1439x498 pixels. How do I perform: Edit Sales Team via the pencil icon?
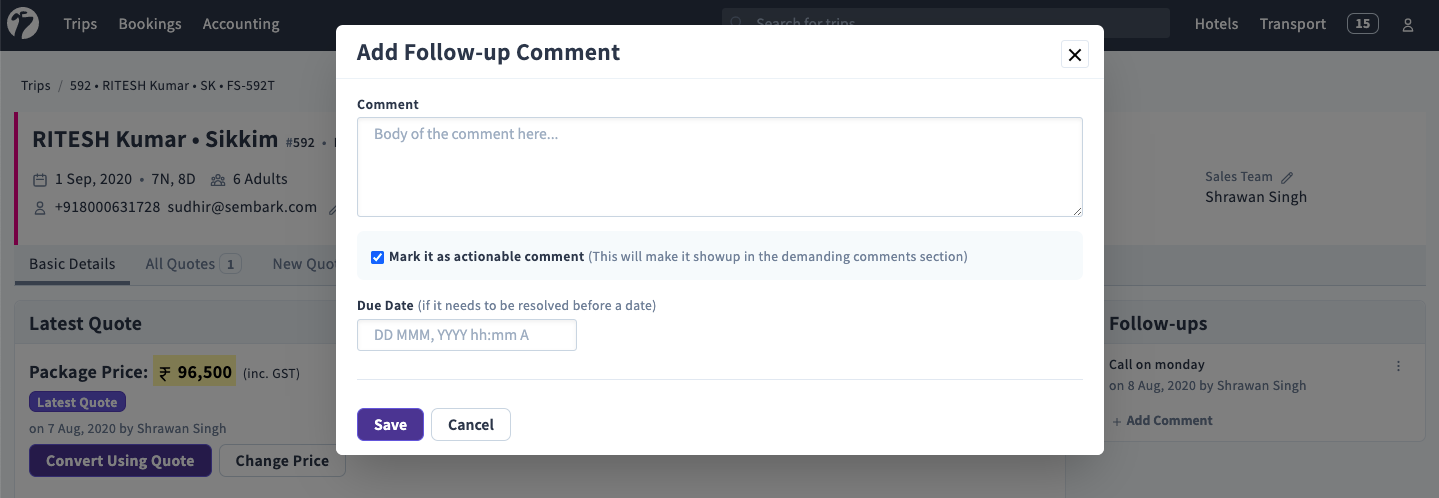1288,177
